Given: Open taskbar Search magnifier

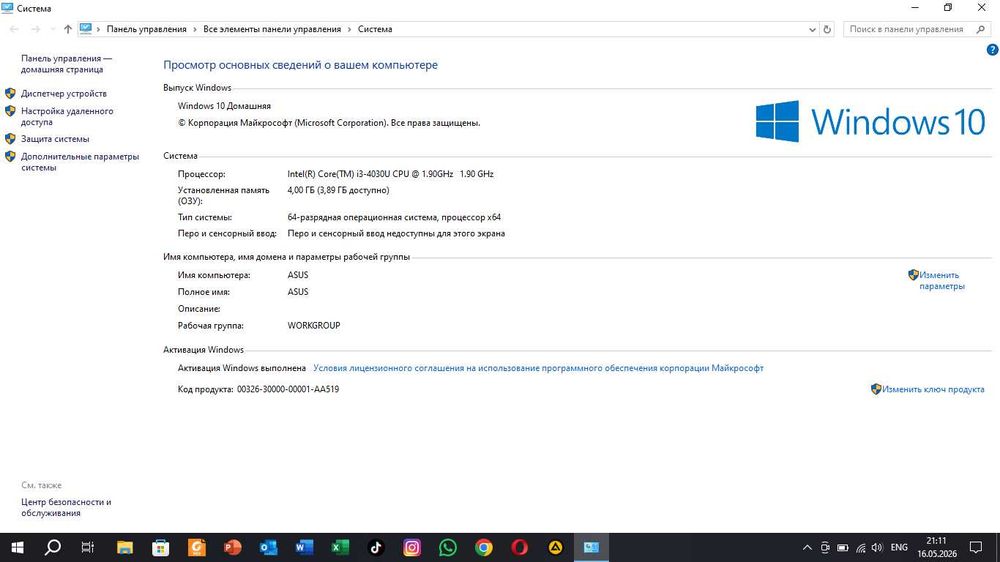Looking at the screenshot, I should click(53, 547).
